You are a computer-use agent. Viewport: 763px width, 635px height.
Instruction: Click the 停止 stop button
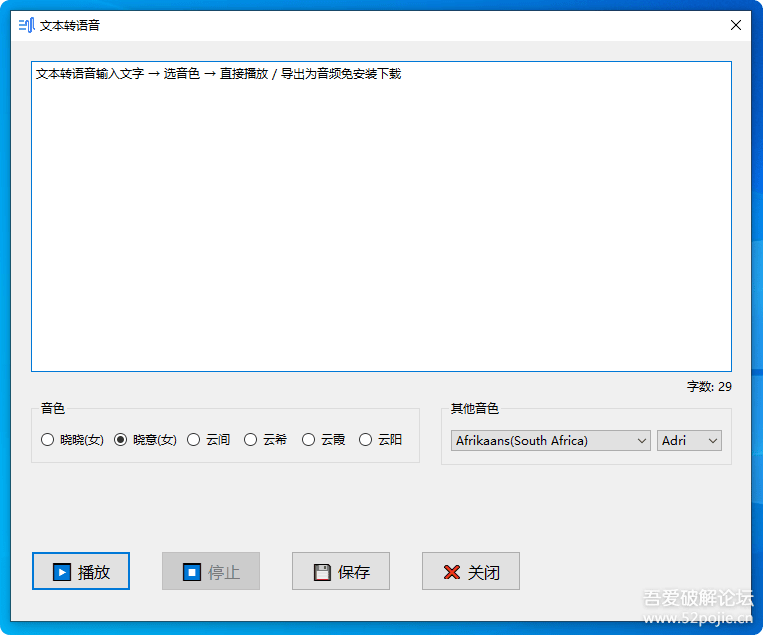[x=211, y=571]
